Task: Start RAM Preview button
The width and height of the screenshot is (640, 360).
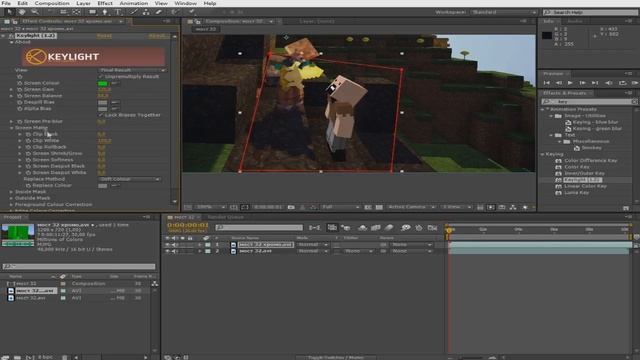Action: (635, 83)
